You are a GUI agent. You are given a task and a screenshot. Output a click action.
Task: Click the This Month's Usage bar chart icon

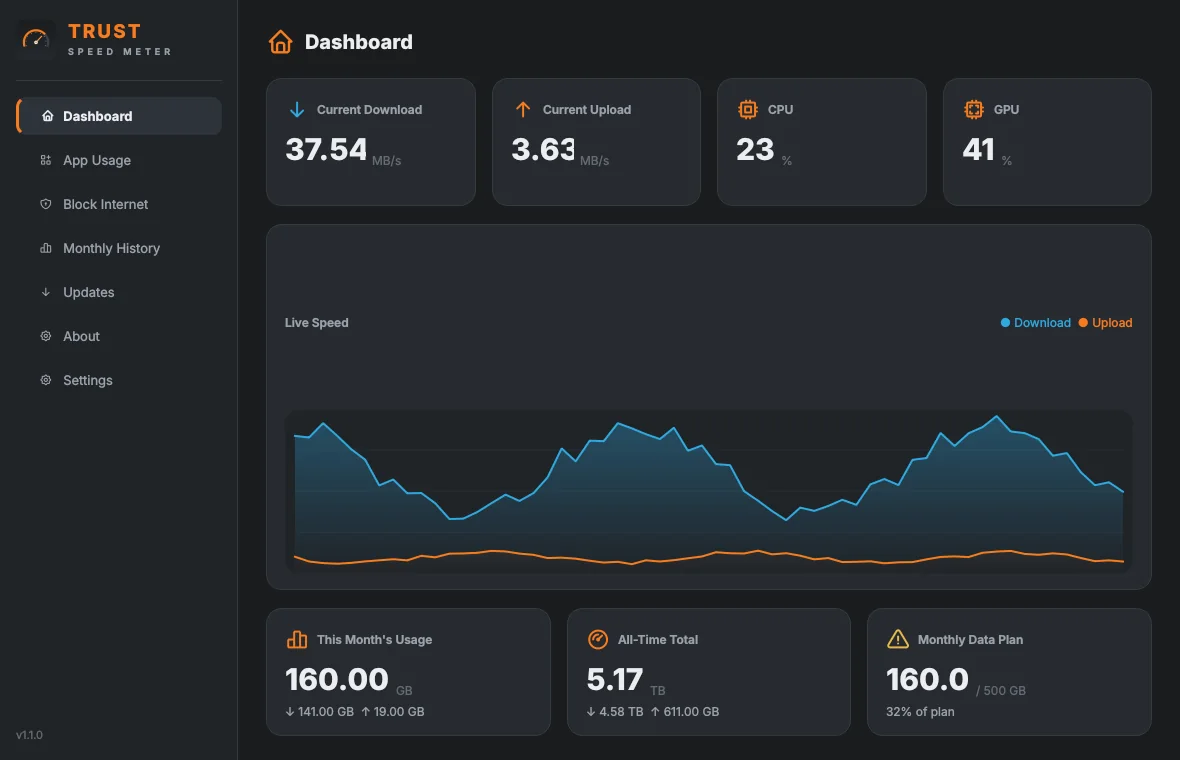[297, 640]
